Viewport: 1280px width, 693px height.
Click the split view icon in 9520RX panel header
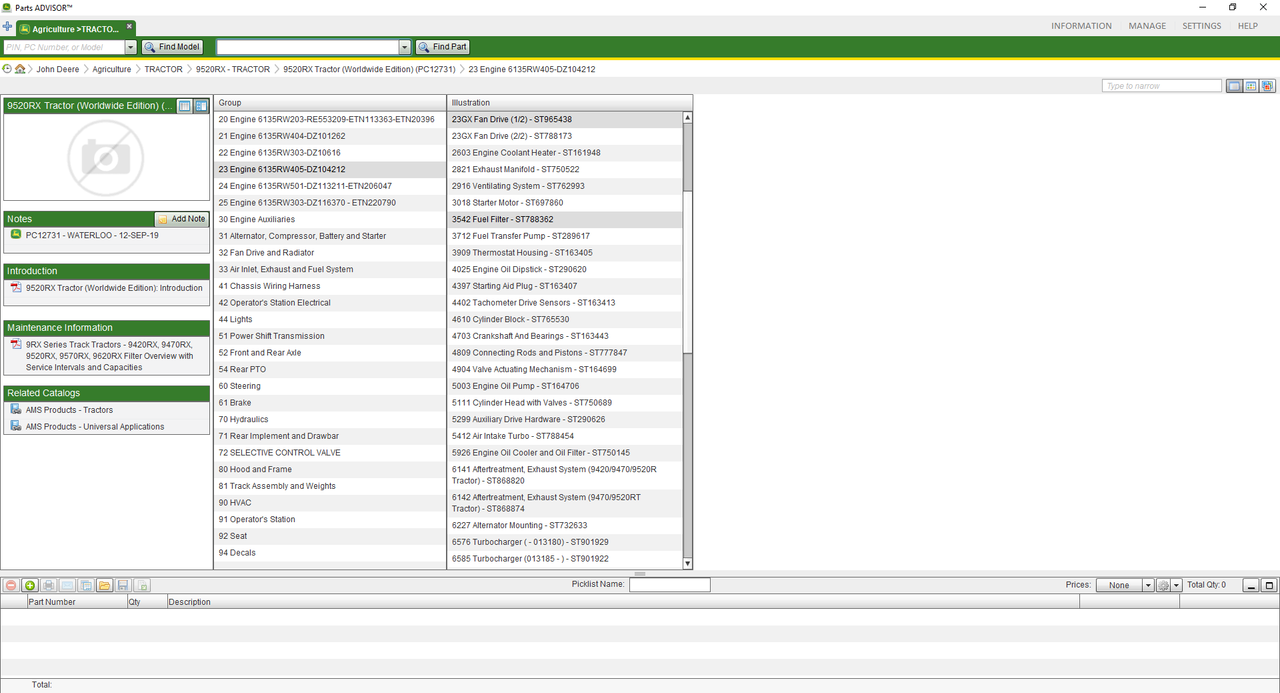coord(200,106)
